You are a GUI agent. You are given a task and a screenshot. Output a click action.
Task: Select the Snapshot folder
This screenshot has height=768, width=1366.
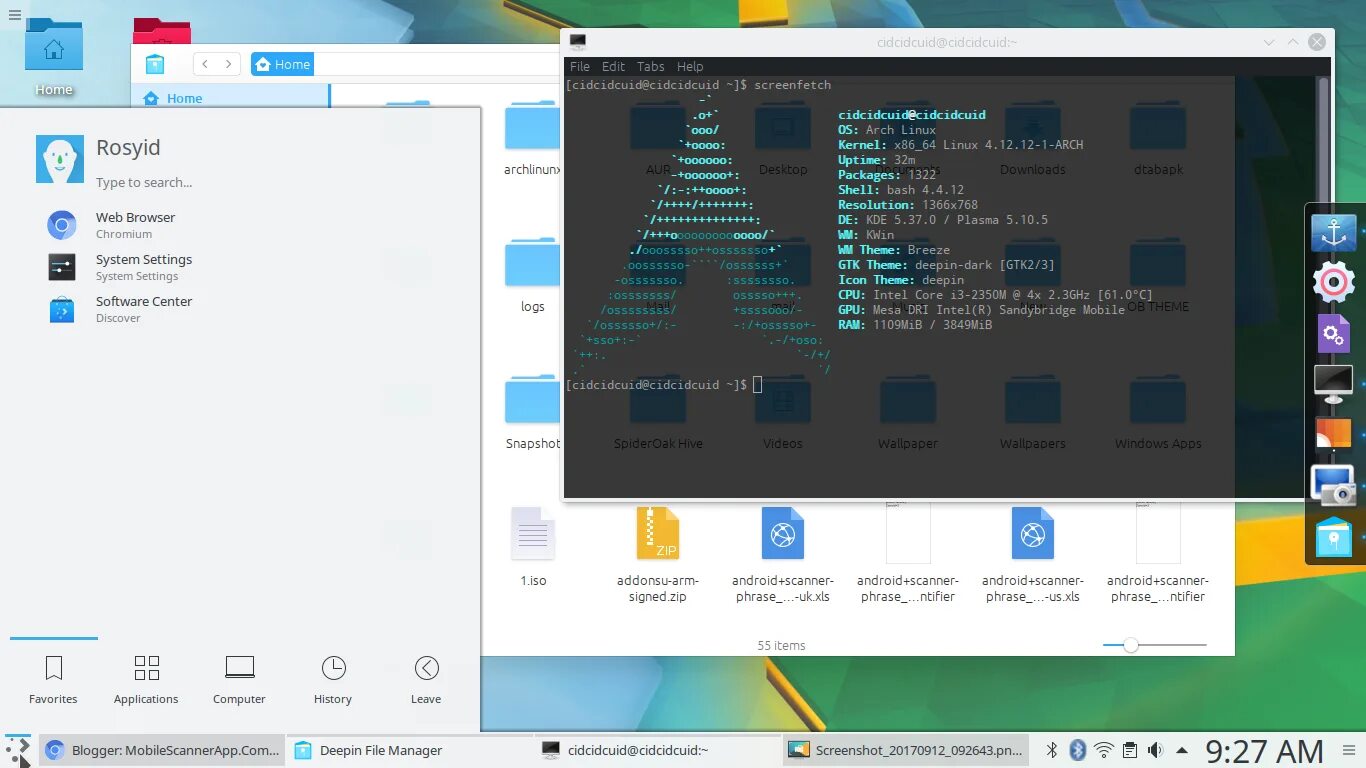tap(533, 413)
